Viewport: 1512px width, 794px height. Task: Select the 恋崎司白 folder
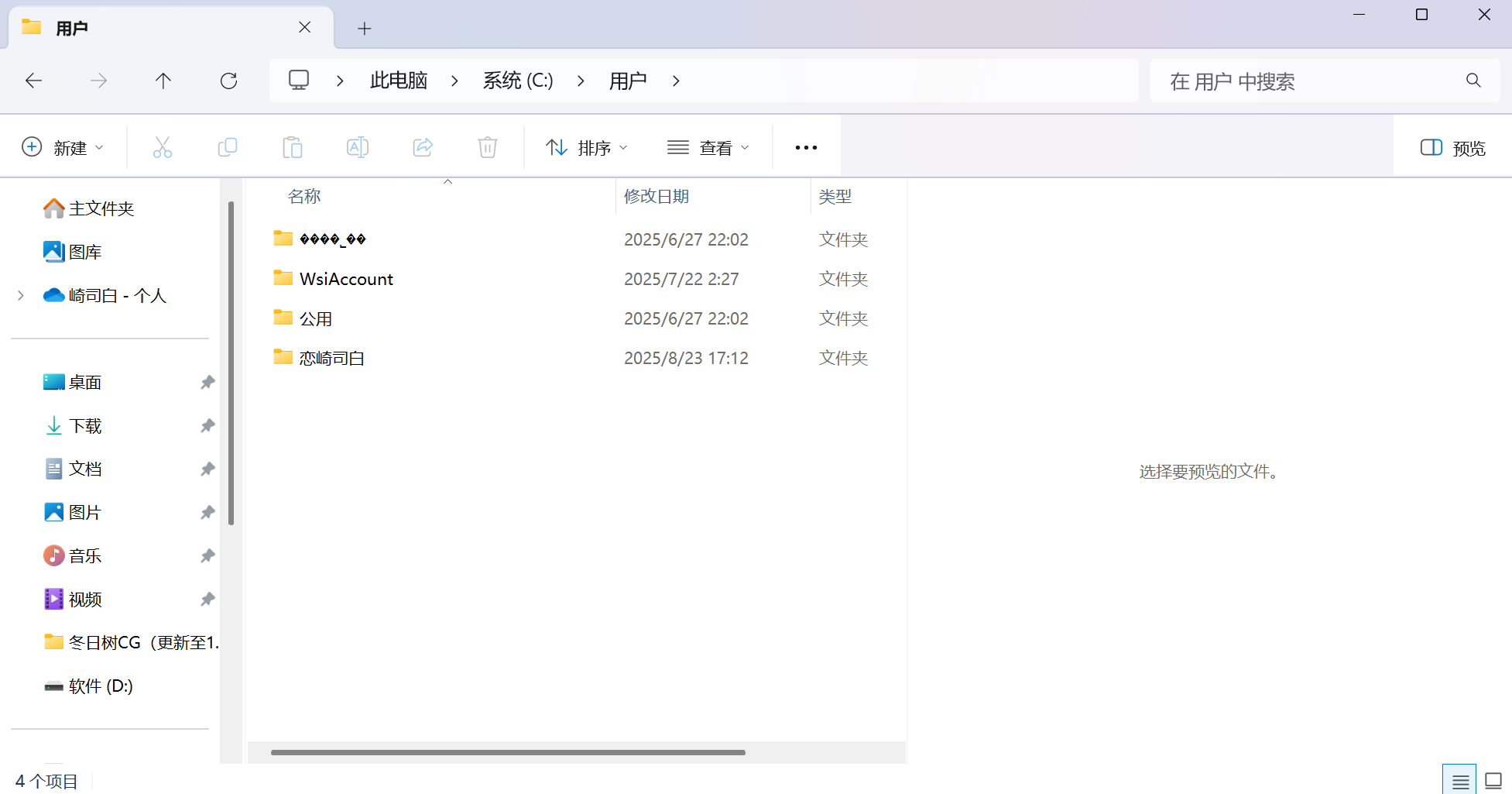[x=331, y=358]
